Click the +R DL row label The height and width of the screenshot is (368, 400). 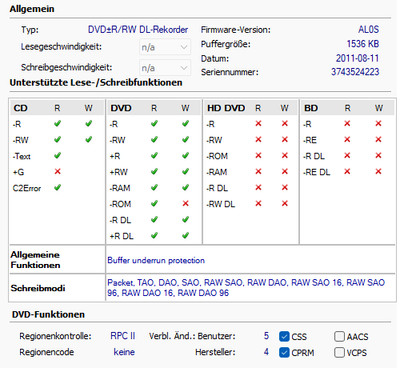121,236
